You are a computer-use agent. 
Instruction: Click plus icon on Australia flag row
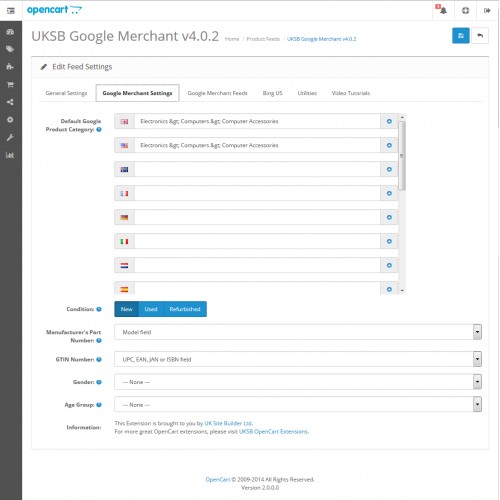point(389,169)
